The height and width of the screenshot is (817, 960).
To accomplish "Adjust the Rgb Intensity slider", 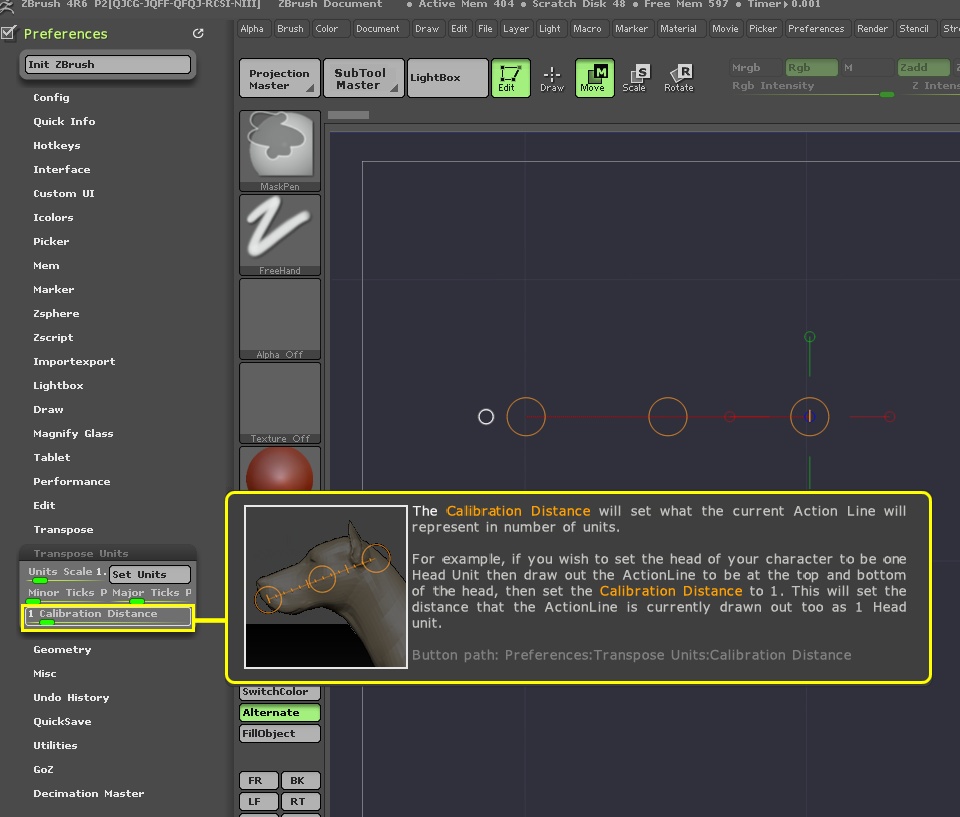I will point(813,87).
